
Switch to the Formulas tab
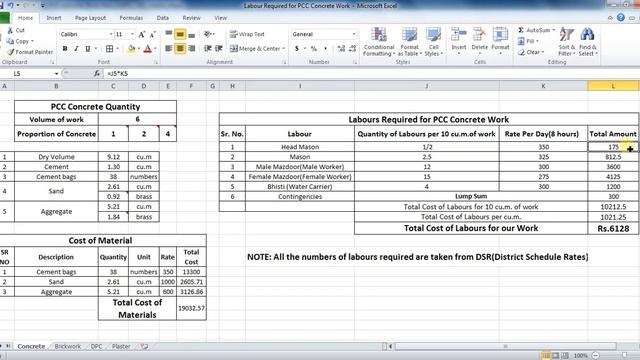pyautogui.click(x=131, y=18)
